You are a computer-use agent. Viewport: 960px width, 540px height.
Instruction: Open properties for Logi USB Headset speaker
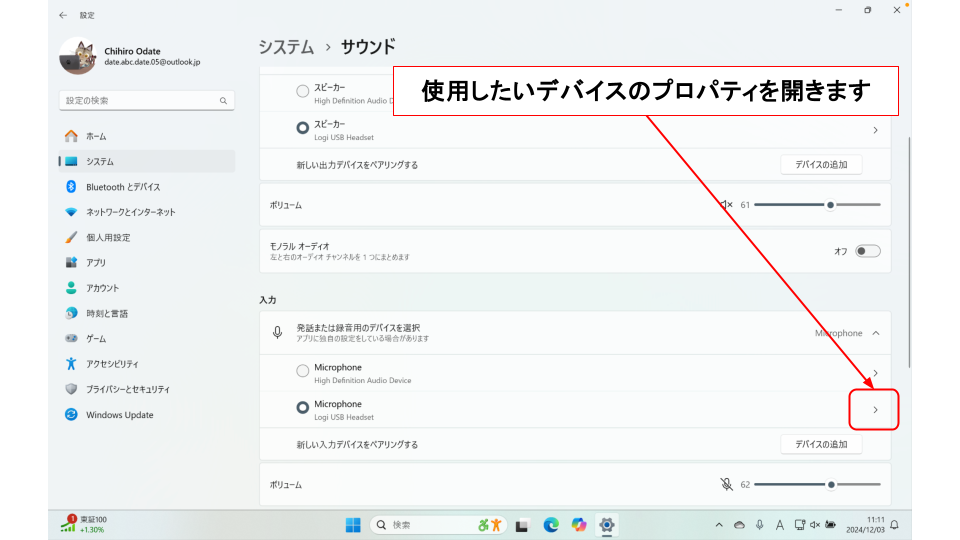coord(875,130)
